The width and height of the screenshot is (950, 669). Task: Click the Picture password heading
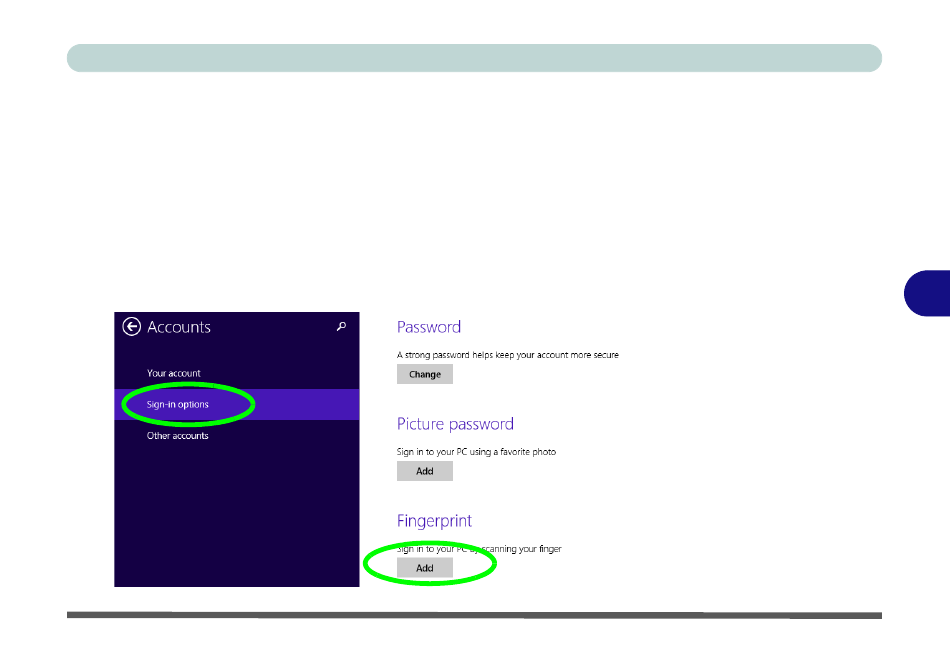pos(455,424)
